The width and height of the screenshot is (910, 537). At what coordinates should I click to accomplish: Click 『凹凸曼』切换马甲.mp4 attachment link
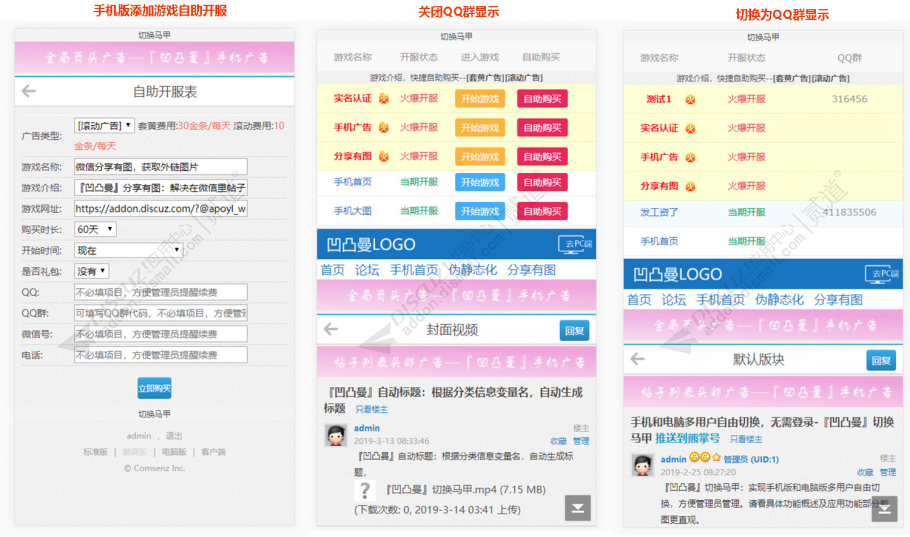pyautogui.click(x=465, y=489)
